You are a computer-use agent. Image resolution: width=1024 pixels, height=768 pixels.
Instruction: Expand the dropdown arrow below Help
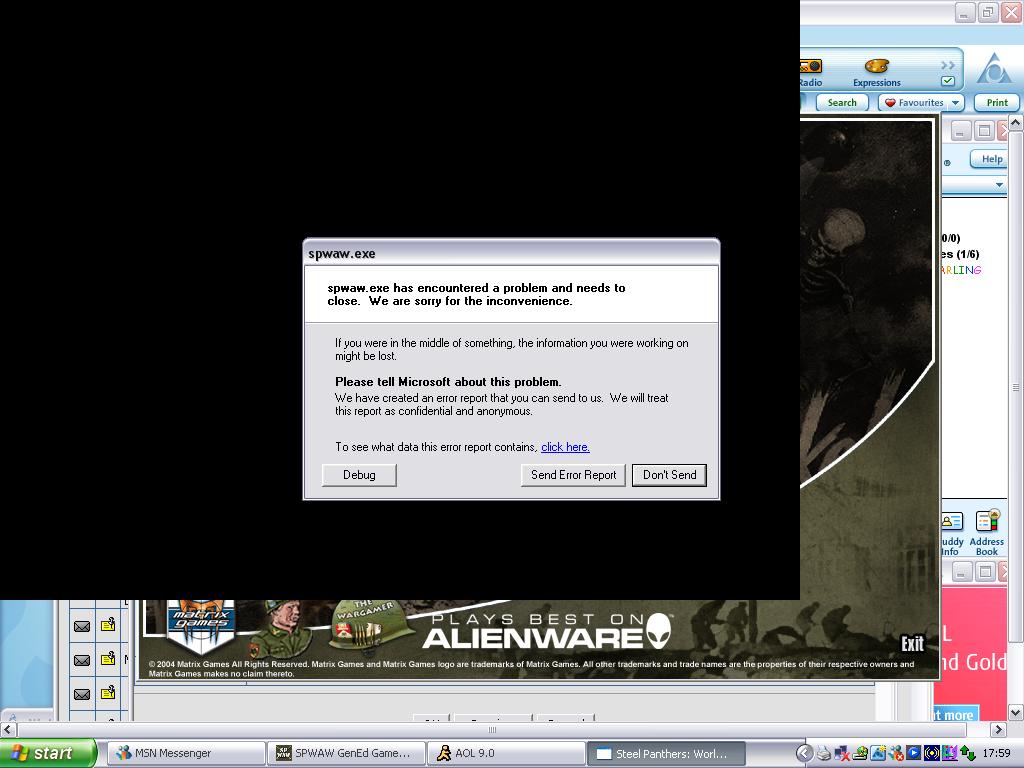999,185
